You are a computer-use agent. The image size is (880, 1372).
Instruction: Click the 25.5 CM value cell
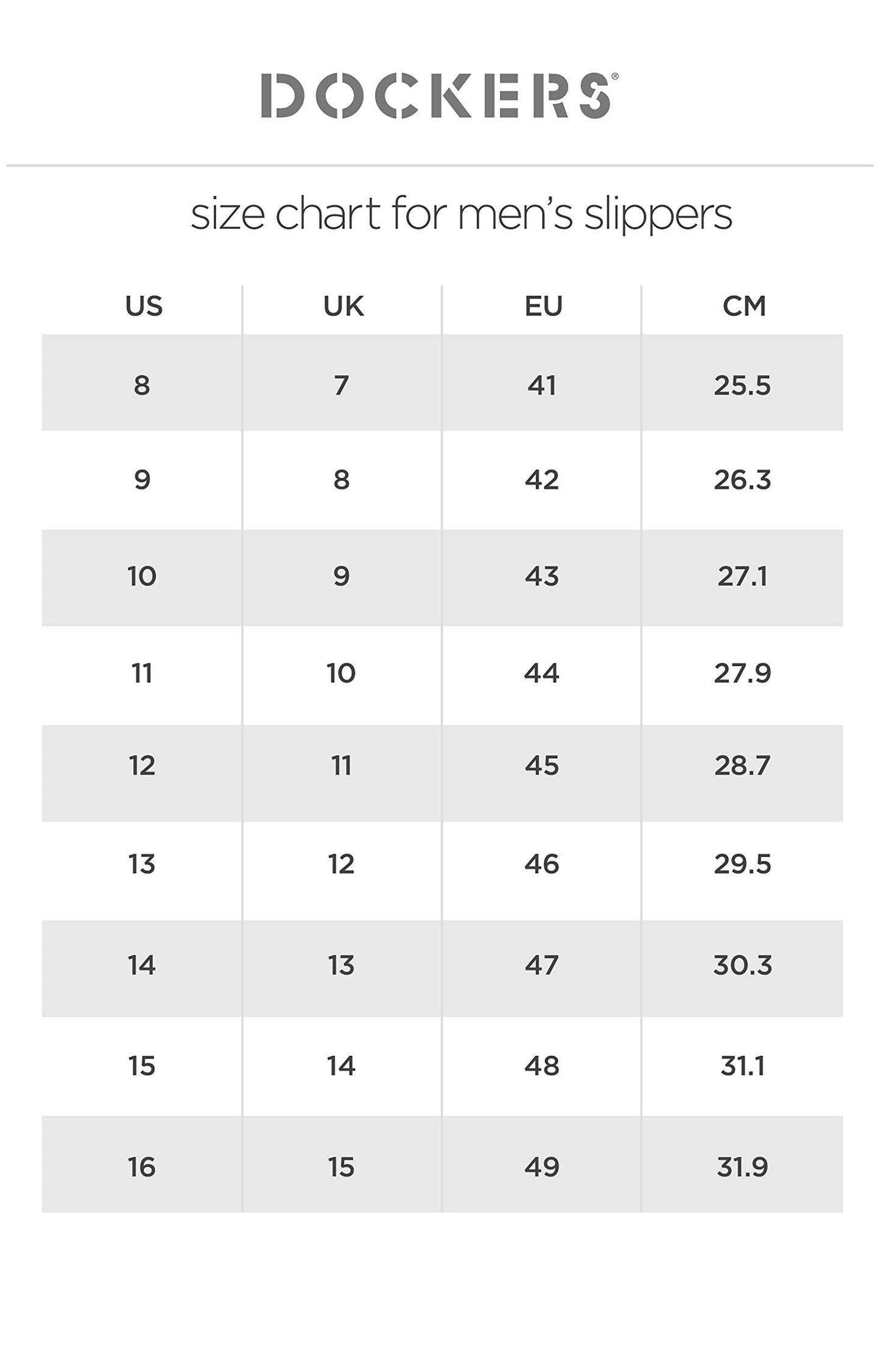coord(742,385)
